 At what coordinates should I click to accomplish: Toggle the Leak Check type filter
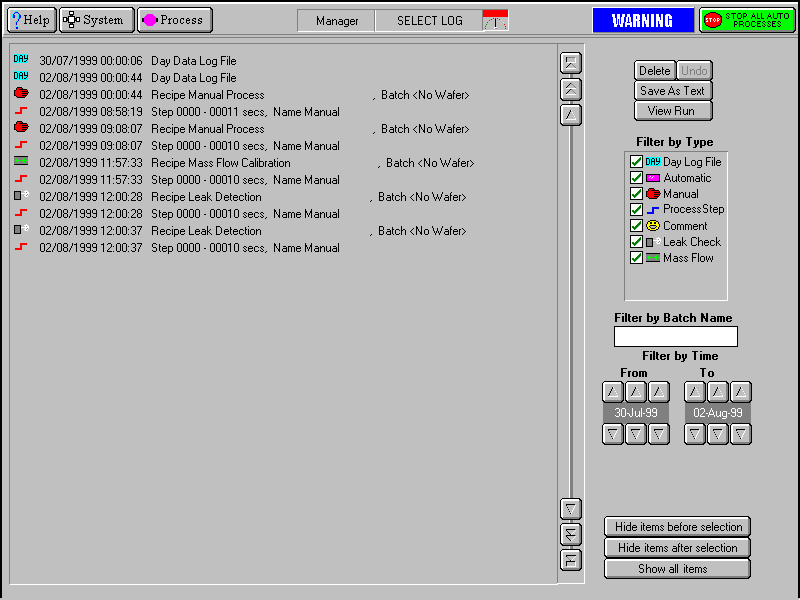tap(636, 242)
